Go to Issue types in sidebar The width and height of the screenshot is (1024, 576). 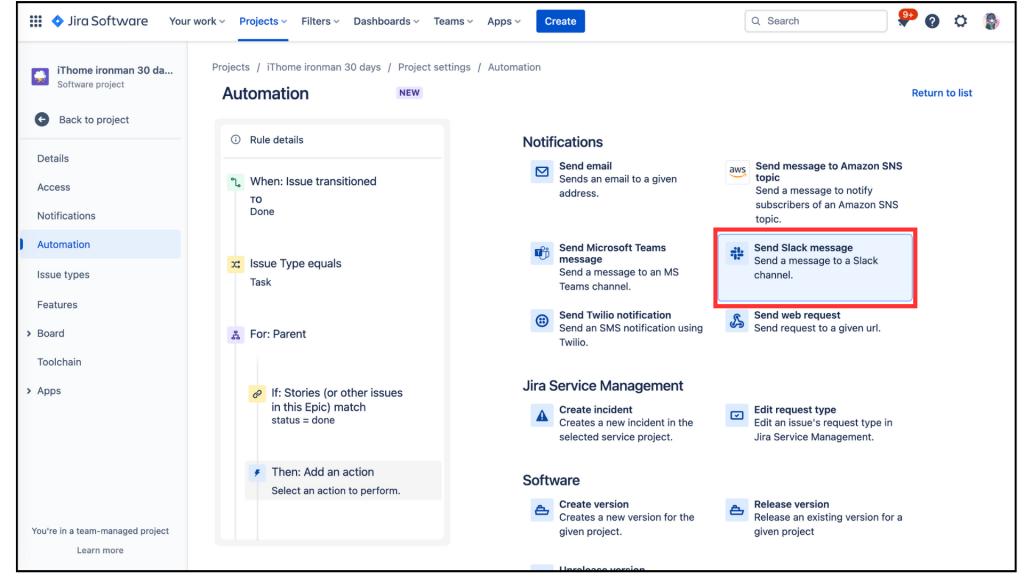63,274
